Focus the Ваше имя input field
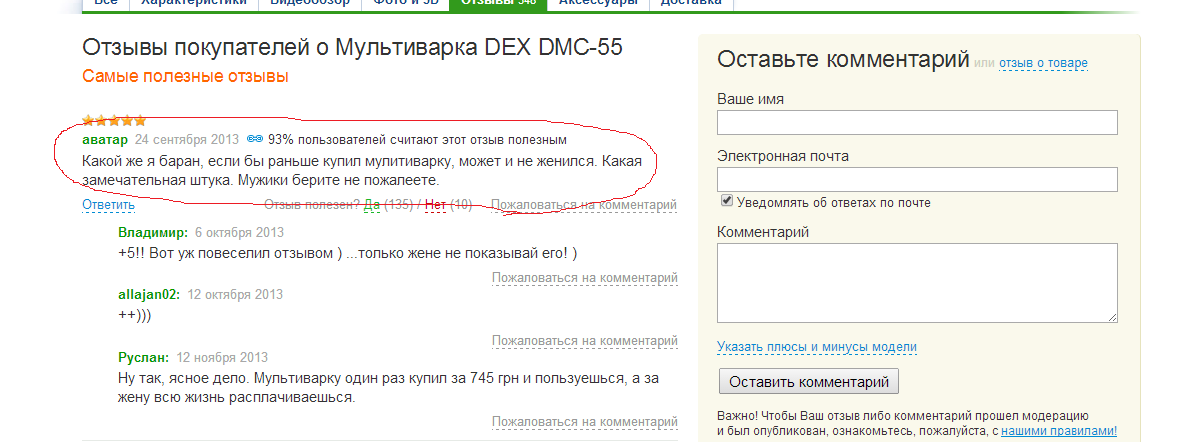 [917, 122]
